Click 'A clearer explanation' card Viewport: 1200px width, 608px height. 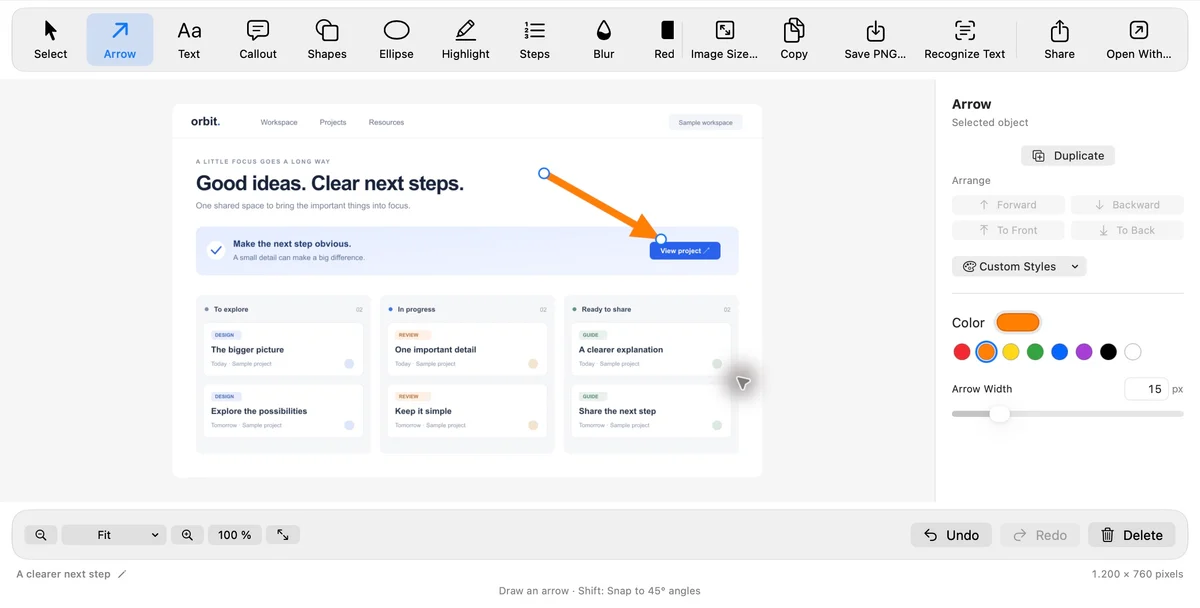(651, 349)
